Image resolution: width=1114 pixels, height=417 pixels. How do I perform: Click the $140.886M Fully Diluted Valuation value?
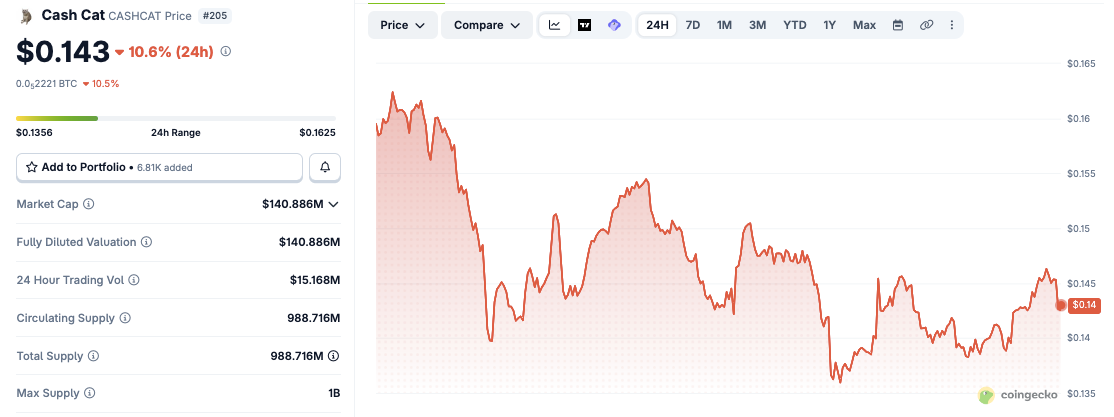click(310, 242)
